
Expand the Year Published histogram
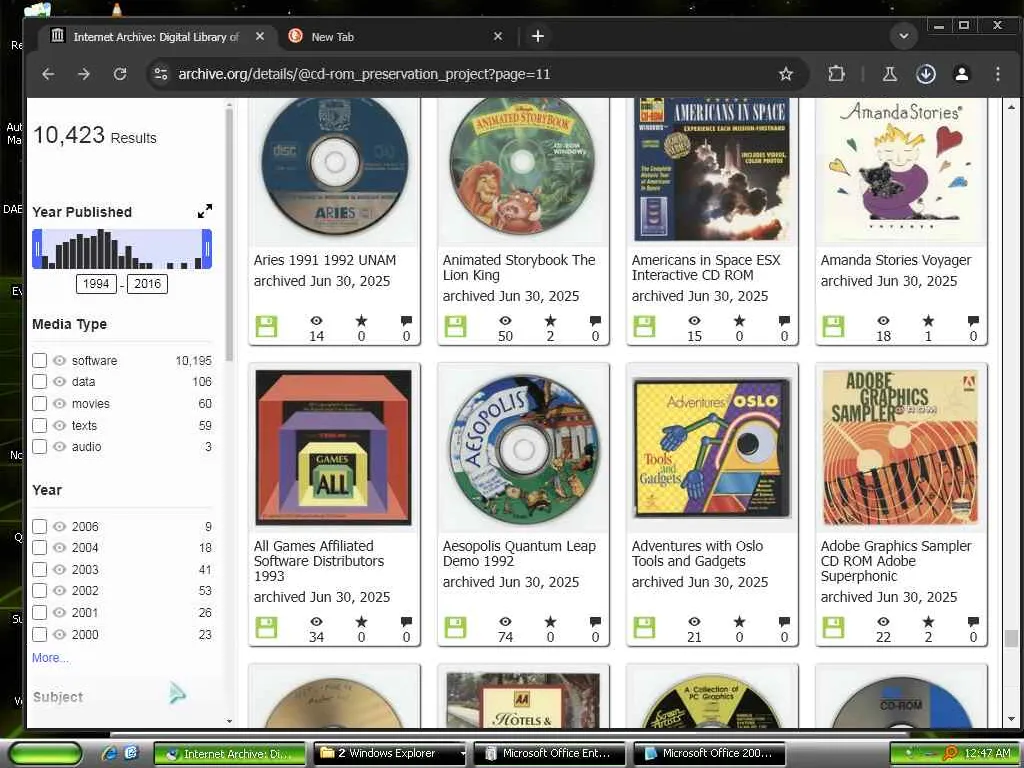(x=204, y=212)
